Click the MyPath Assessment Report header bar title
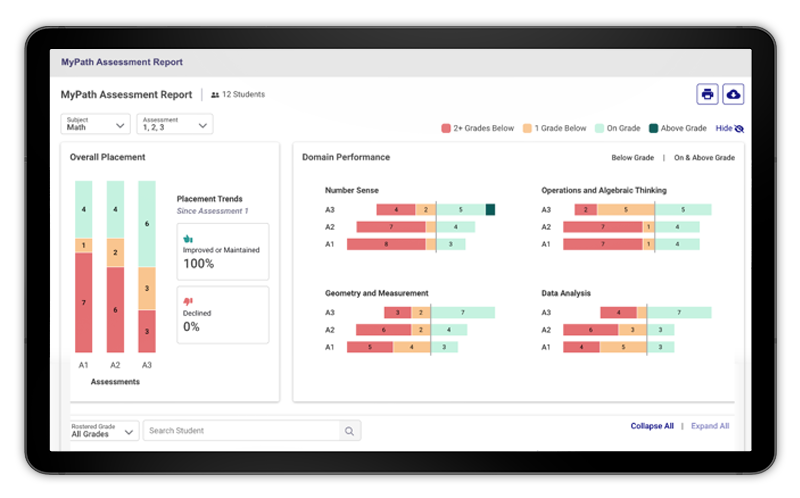Viewport: 800px width, 498px height. point(122,62)
